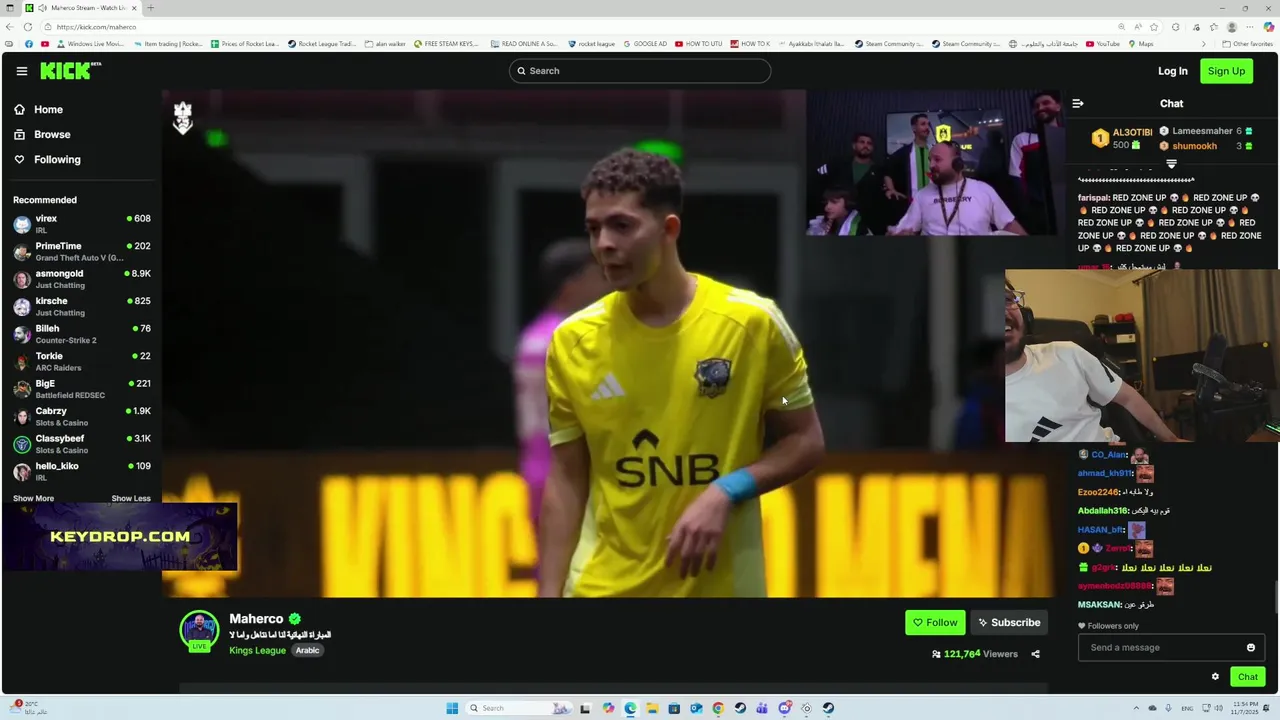Click Maherco's verified badge
The width and height of the screenshot is (1280, 720).
tap(295, 619)
